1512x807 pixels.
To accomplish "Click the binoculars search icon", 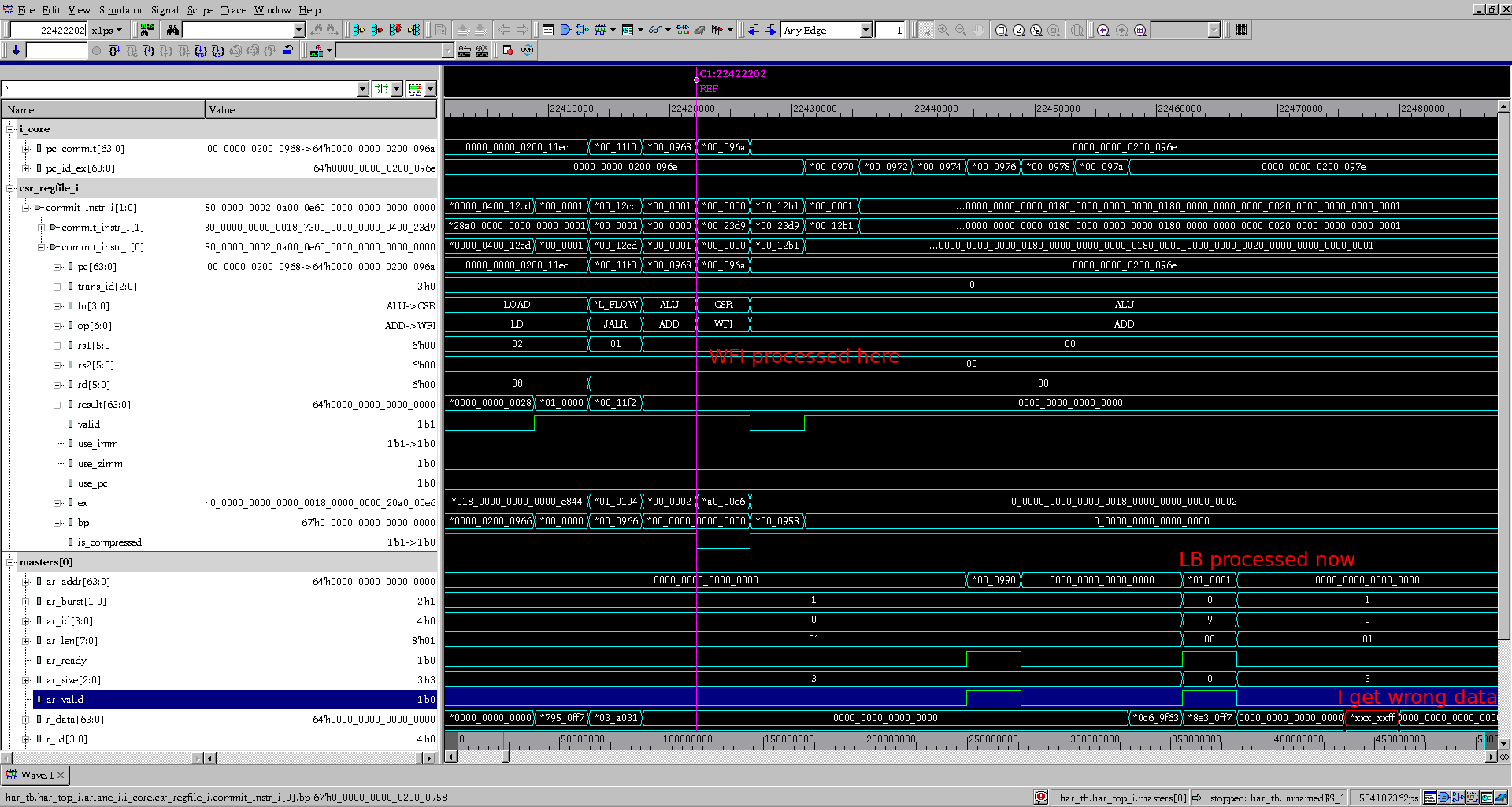I will (173, 30).
